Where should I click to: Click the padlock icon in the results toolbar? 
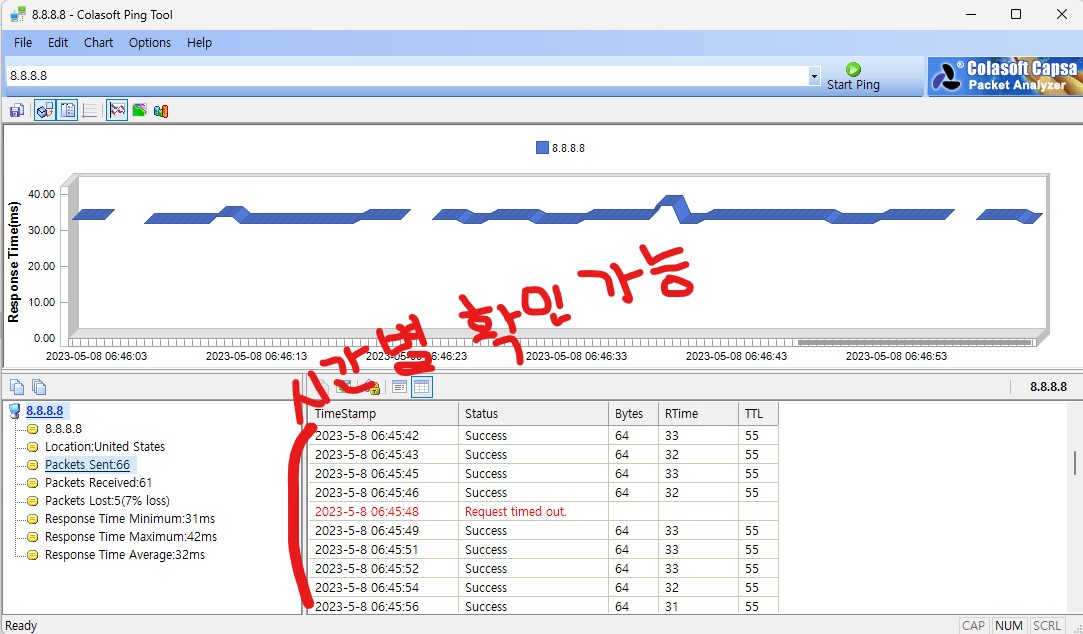coord(372,387)
